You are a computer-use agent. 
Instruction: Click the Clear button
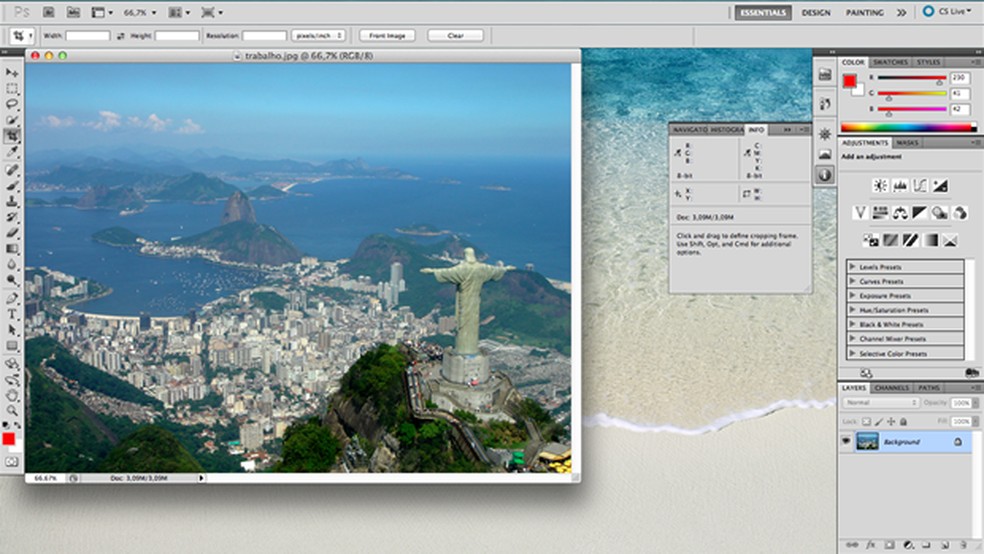(x=456, y=36)
